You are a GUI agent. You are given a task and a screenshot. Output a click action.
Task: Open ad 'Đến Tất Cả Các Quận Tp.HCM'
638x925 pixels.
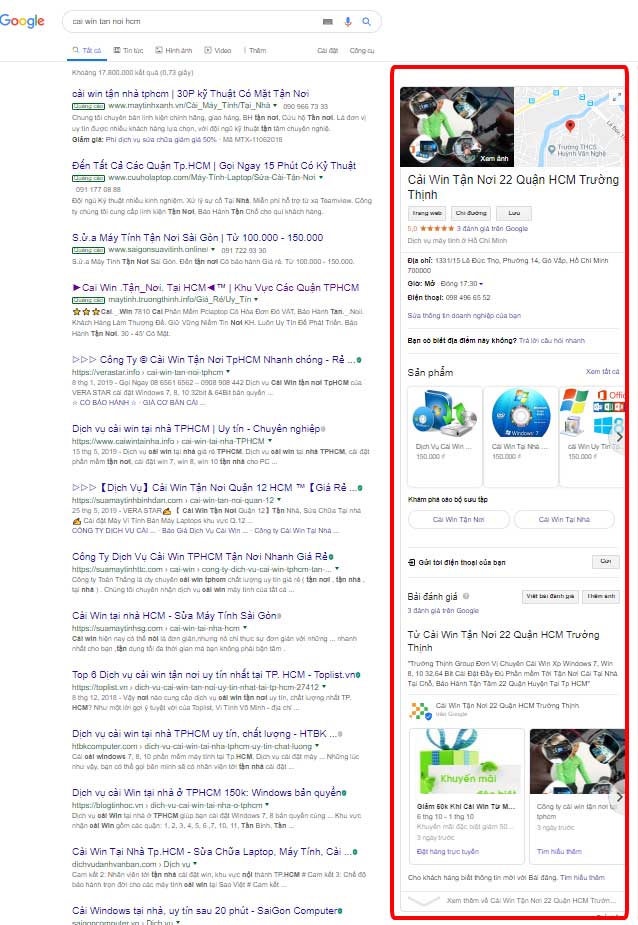click(x=214, y=166)
